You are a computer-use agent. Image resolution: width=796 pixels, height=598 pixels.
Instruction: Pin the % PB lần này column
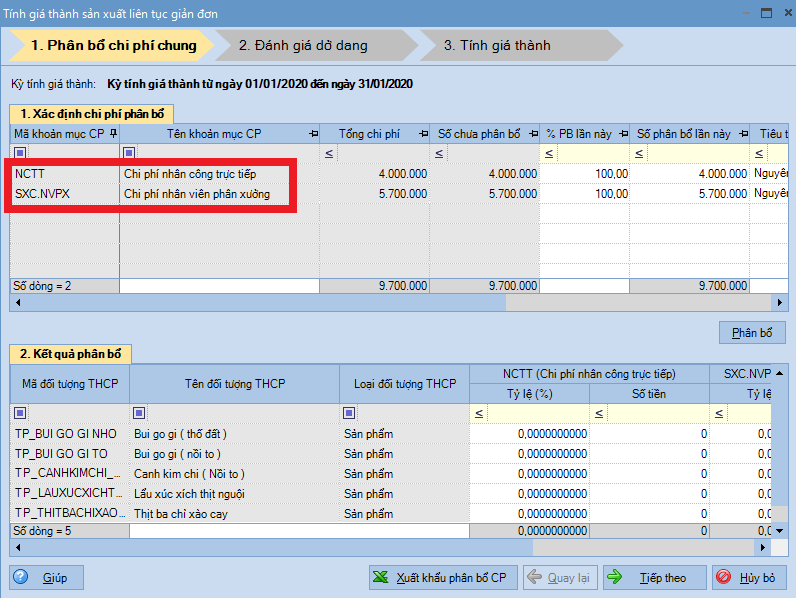[x=622, y=133]
